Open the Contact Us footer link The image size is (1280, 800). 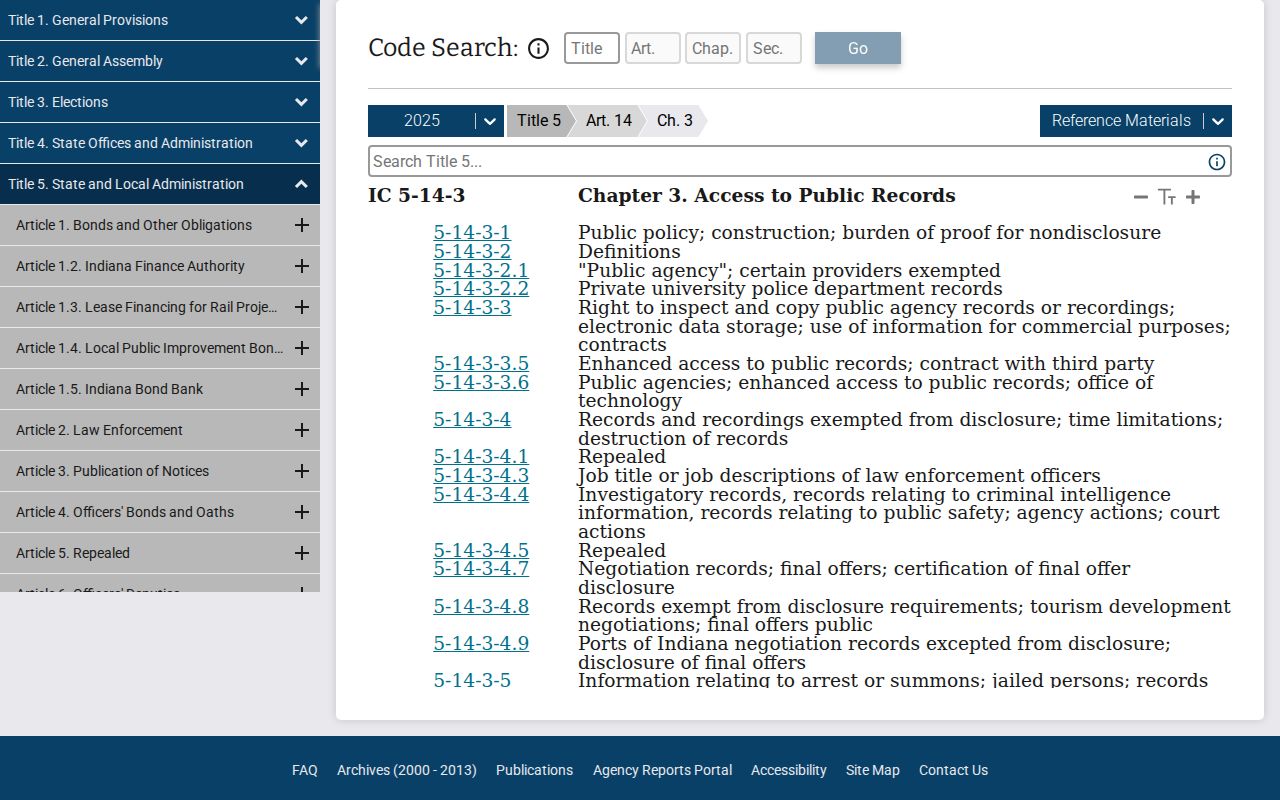point(953,770)
